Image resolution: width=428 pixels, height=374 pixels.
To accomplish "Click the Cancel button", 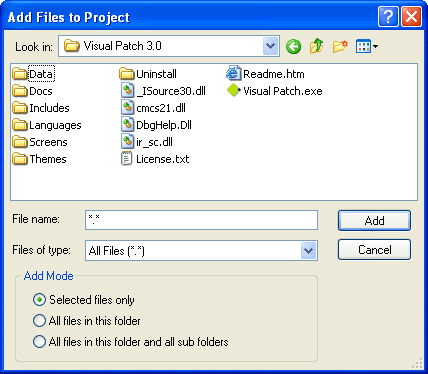I will tap(374, 250).
